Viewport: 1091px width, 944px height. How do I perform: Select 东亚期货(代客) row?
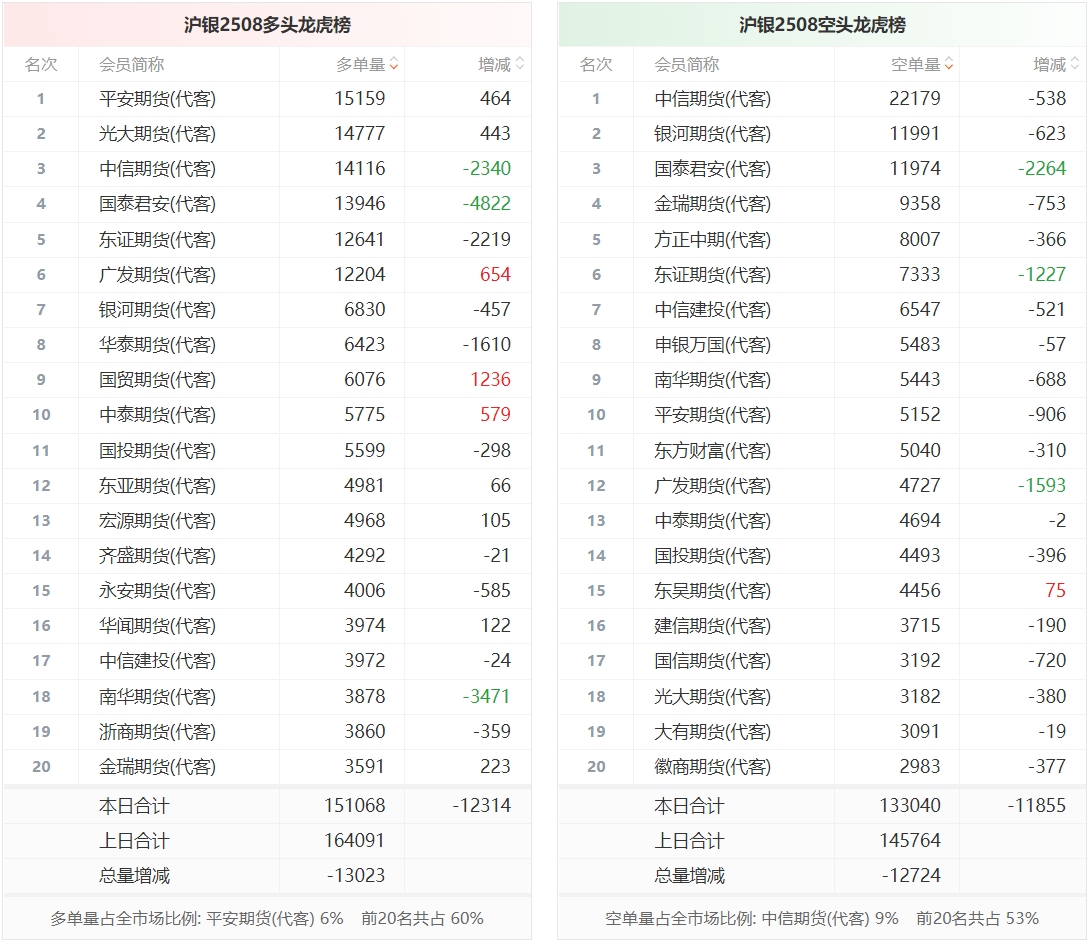[x=267, y=486]
